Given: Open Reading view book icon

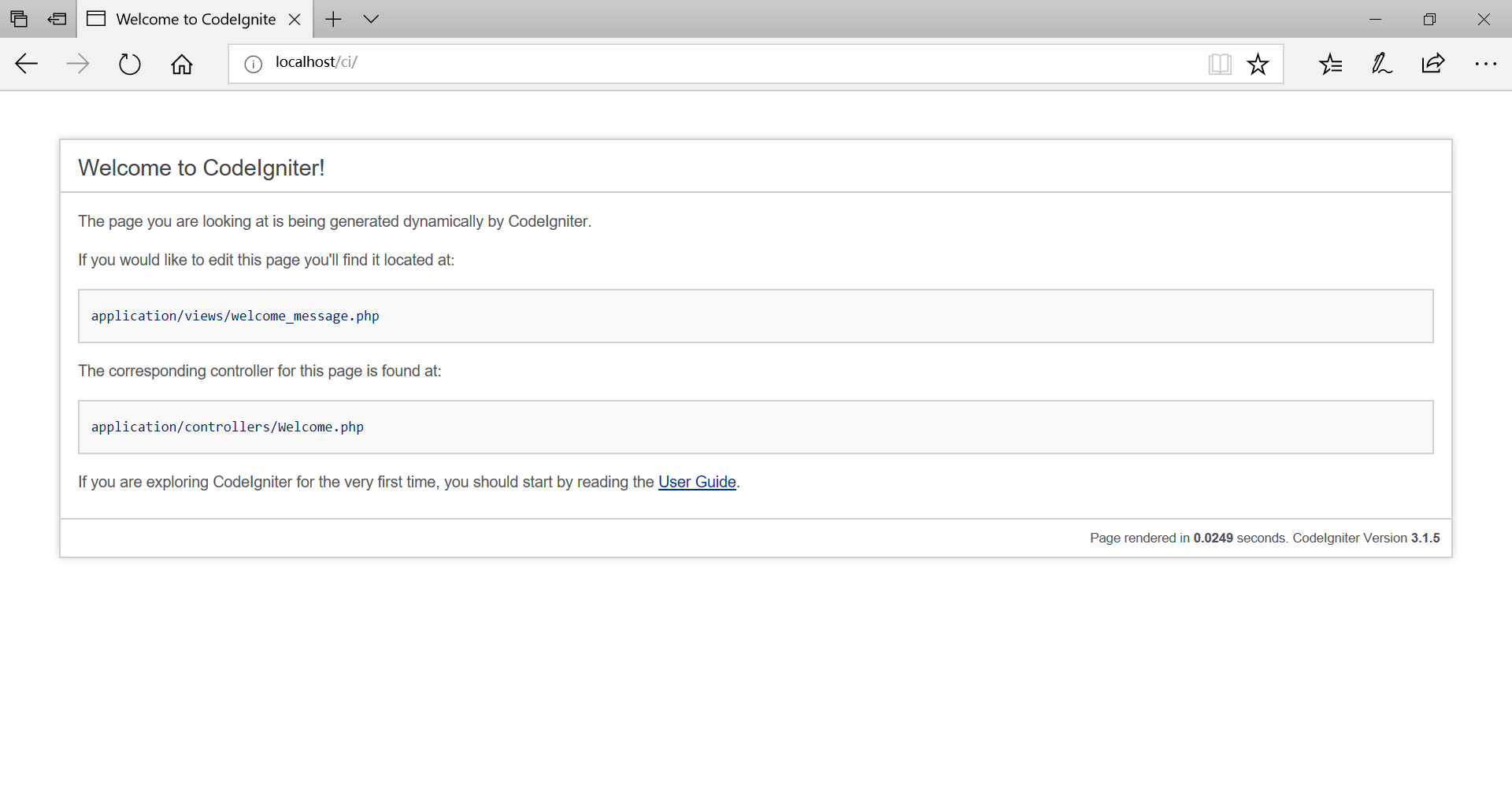Looking at the screenshot, I should 1220,64.
